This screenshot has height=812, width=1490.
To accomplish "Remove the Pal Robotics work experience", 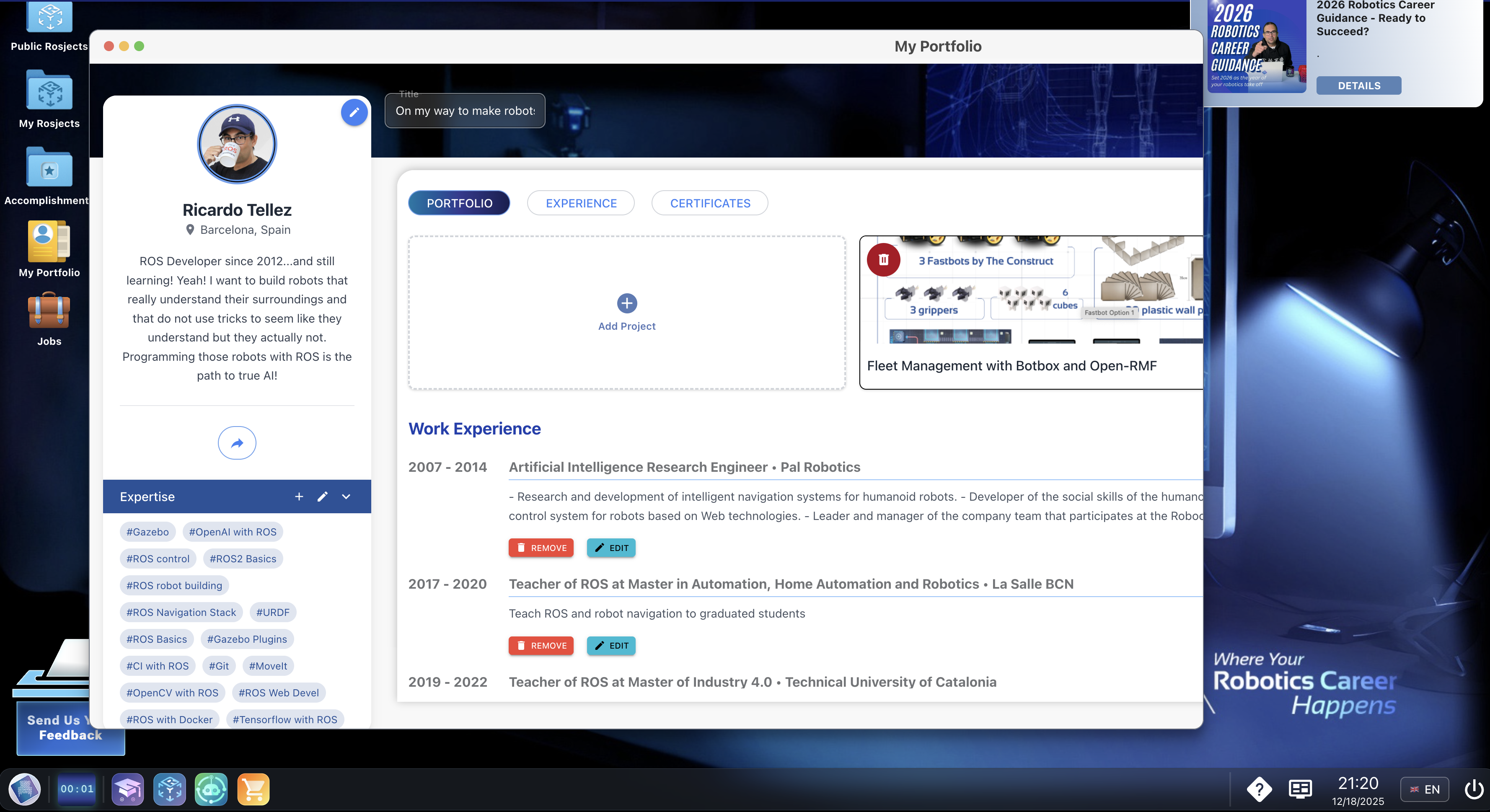I will click(x=541, y=548).
